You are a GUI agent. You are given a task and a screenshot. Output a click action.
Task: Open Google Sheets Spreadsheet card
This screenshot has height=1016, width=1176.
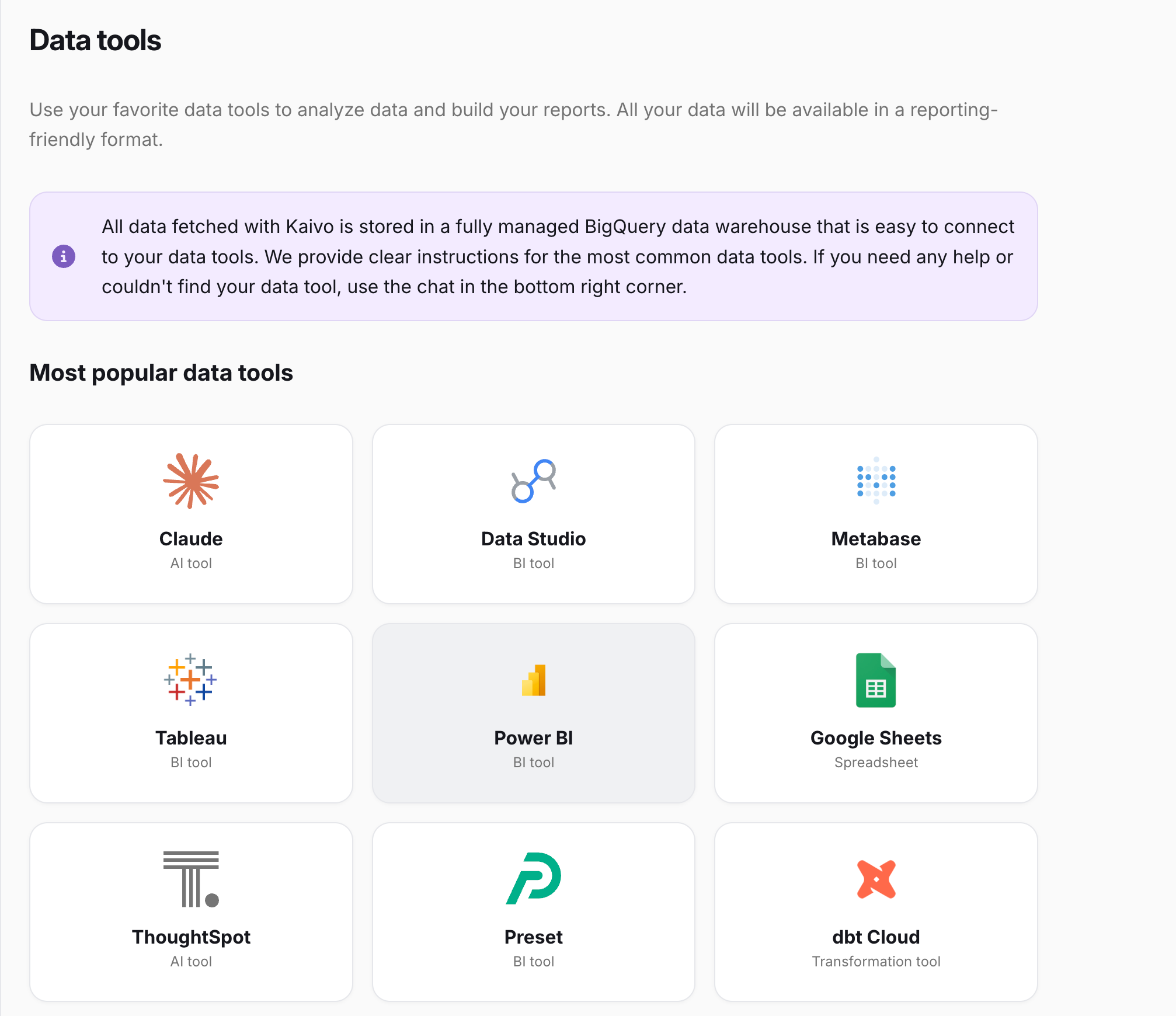(x=876, y=713)
